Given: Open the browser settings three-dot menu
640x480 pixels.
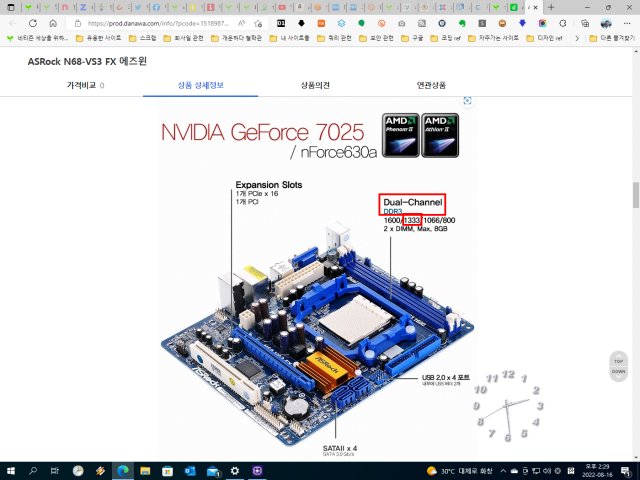Looking at the screenshot, I should [627, 23].
